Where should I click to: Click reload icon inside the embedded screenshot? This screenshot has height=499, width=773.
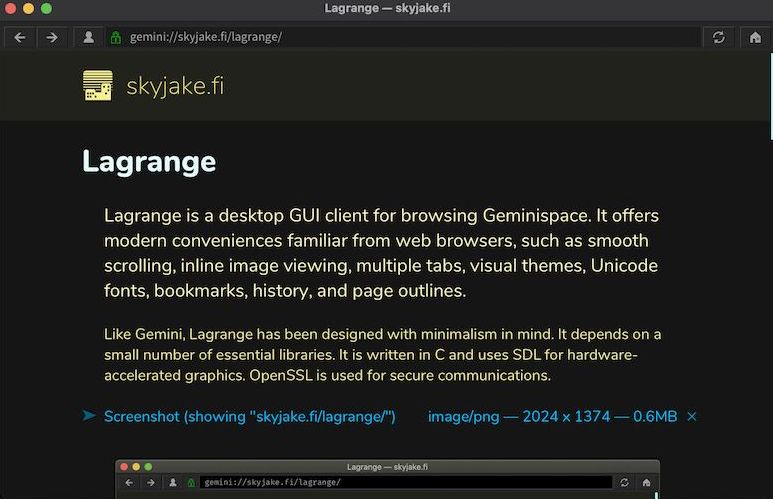click(624, 482)
